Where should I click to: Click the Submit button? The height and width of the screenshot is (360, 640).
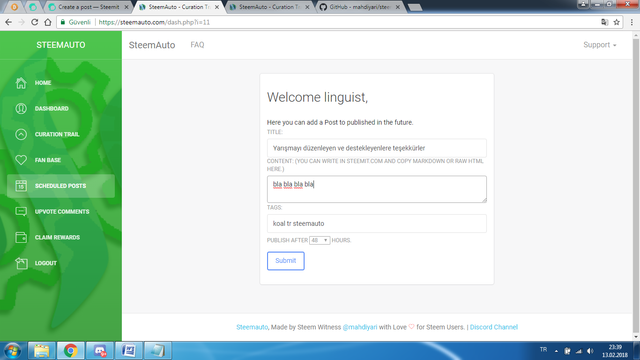[286, 261]
